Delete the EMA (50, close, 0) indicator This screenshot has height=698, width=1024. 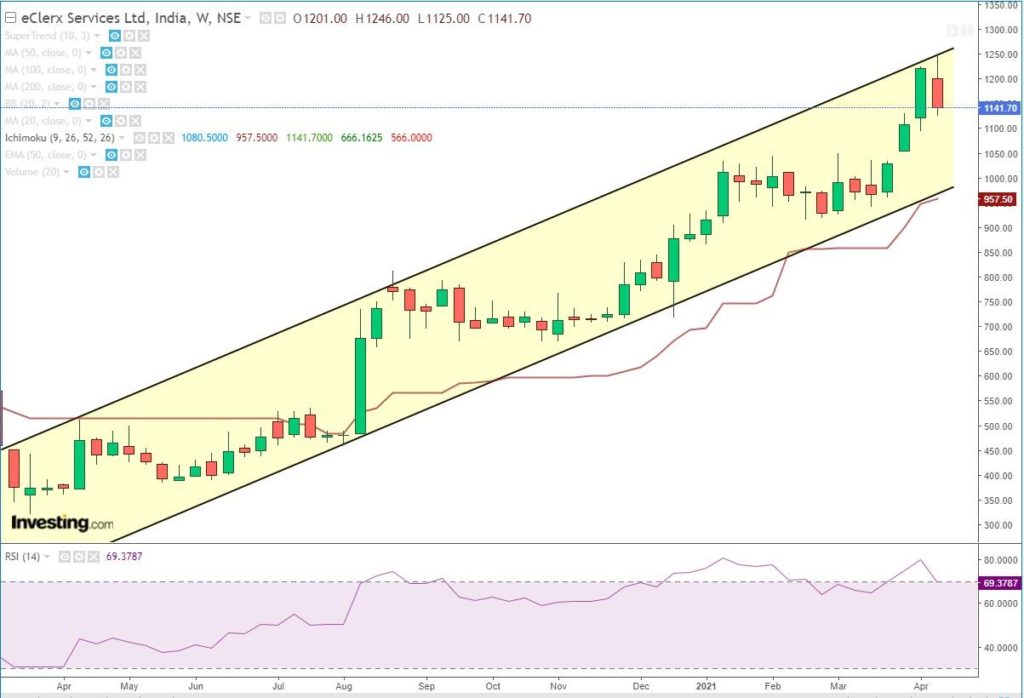pos(141,155)
